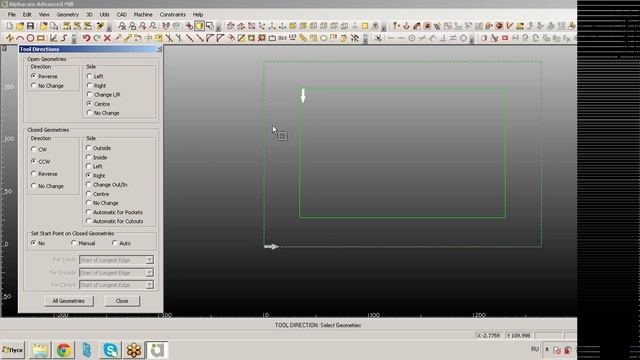
Task: Click the red X Delete icon
Action: 107,38
